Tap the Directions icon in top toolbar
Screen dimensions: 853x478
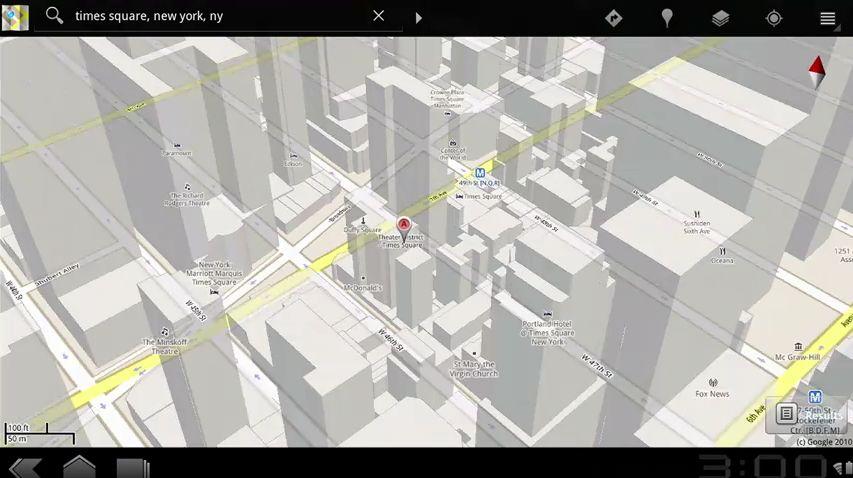click(613, 18)
